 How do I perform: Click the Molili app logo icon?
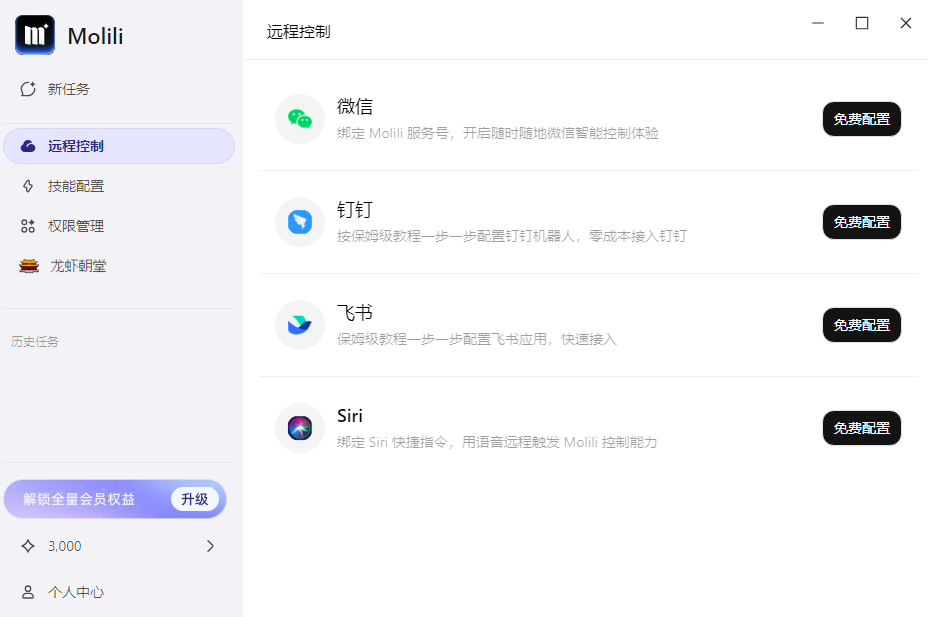35,35
